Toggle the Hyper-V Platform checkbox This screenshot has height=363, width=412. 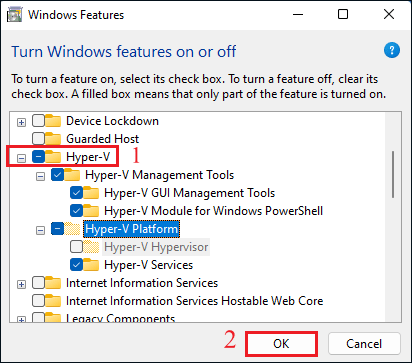[57, 229]
